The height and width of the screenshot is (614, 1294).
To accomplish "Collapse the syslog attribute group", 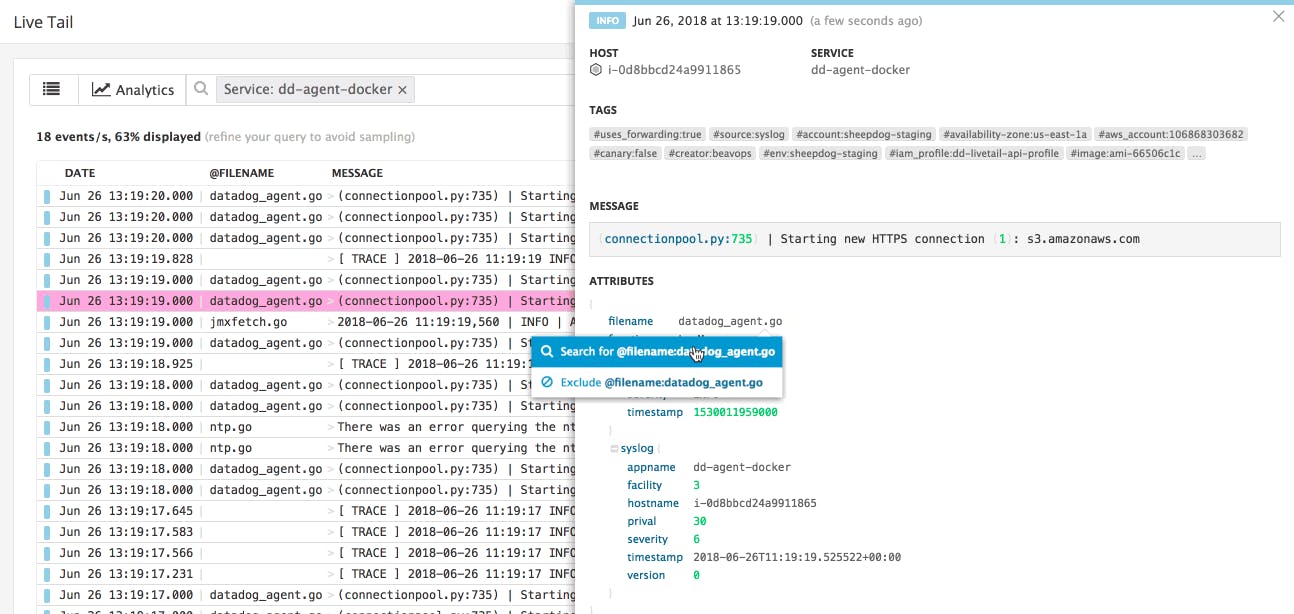I will pos(612,448).
